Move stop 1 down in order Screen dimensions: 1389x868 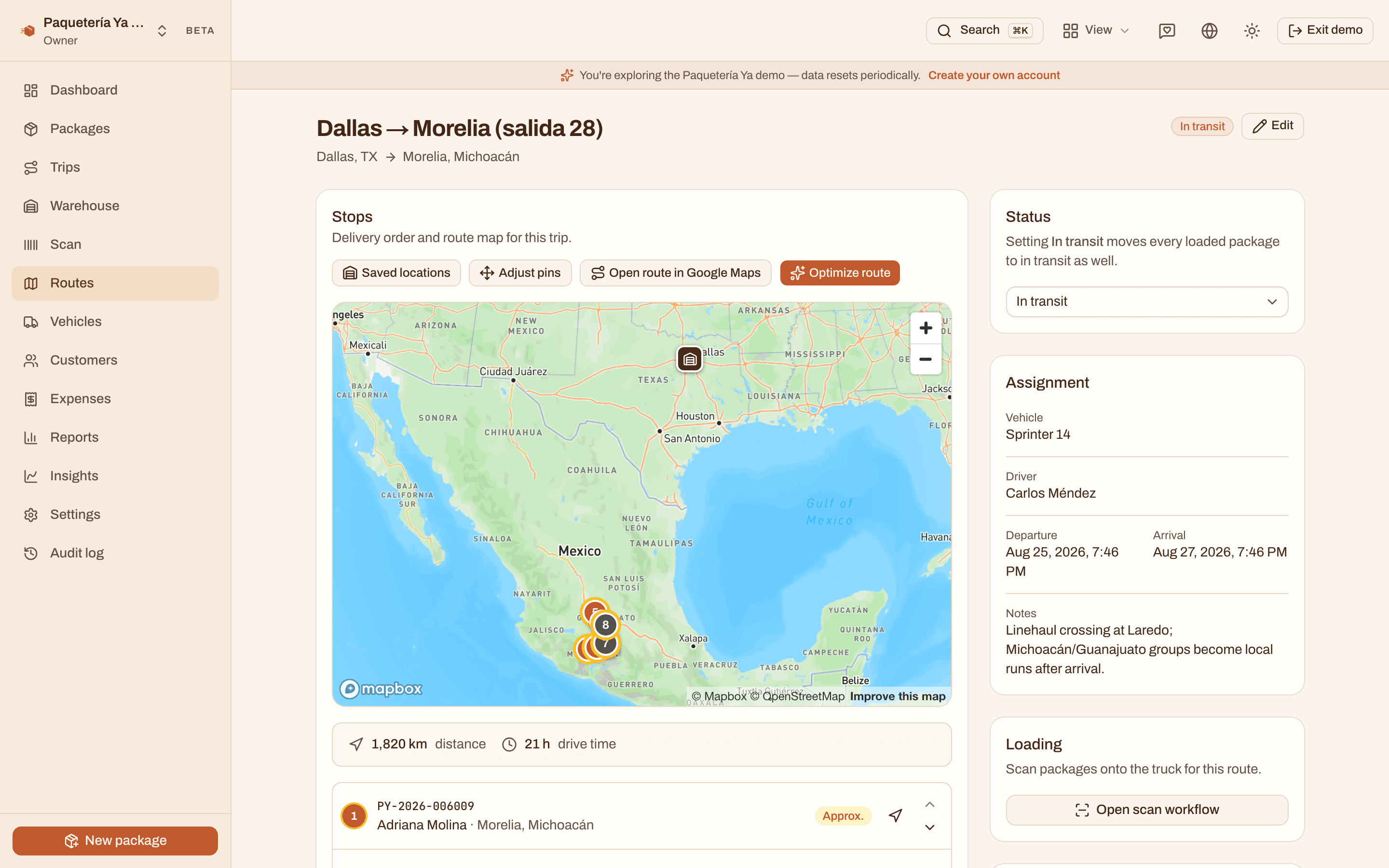[930, 827]
